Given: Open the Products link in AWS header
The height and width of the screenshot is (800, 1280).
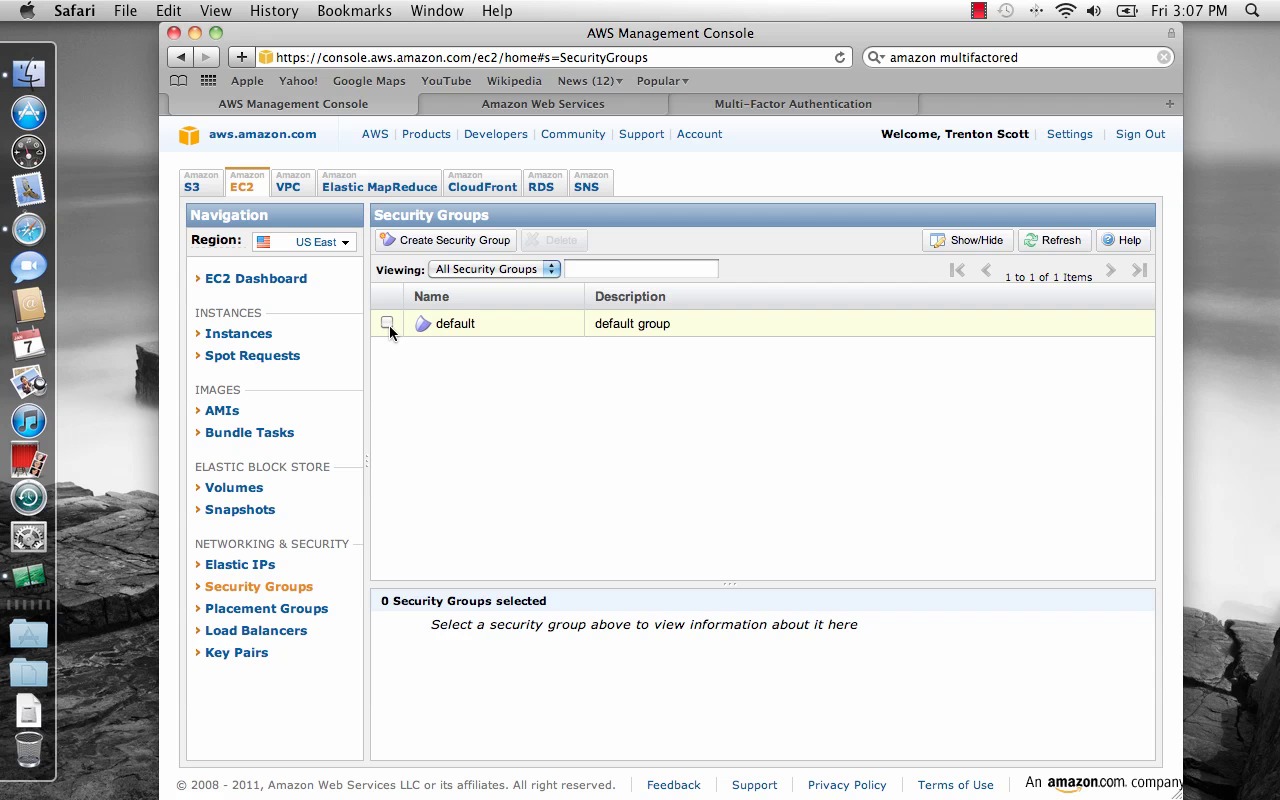Looking at the screenshot, I should coord(426,134).
